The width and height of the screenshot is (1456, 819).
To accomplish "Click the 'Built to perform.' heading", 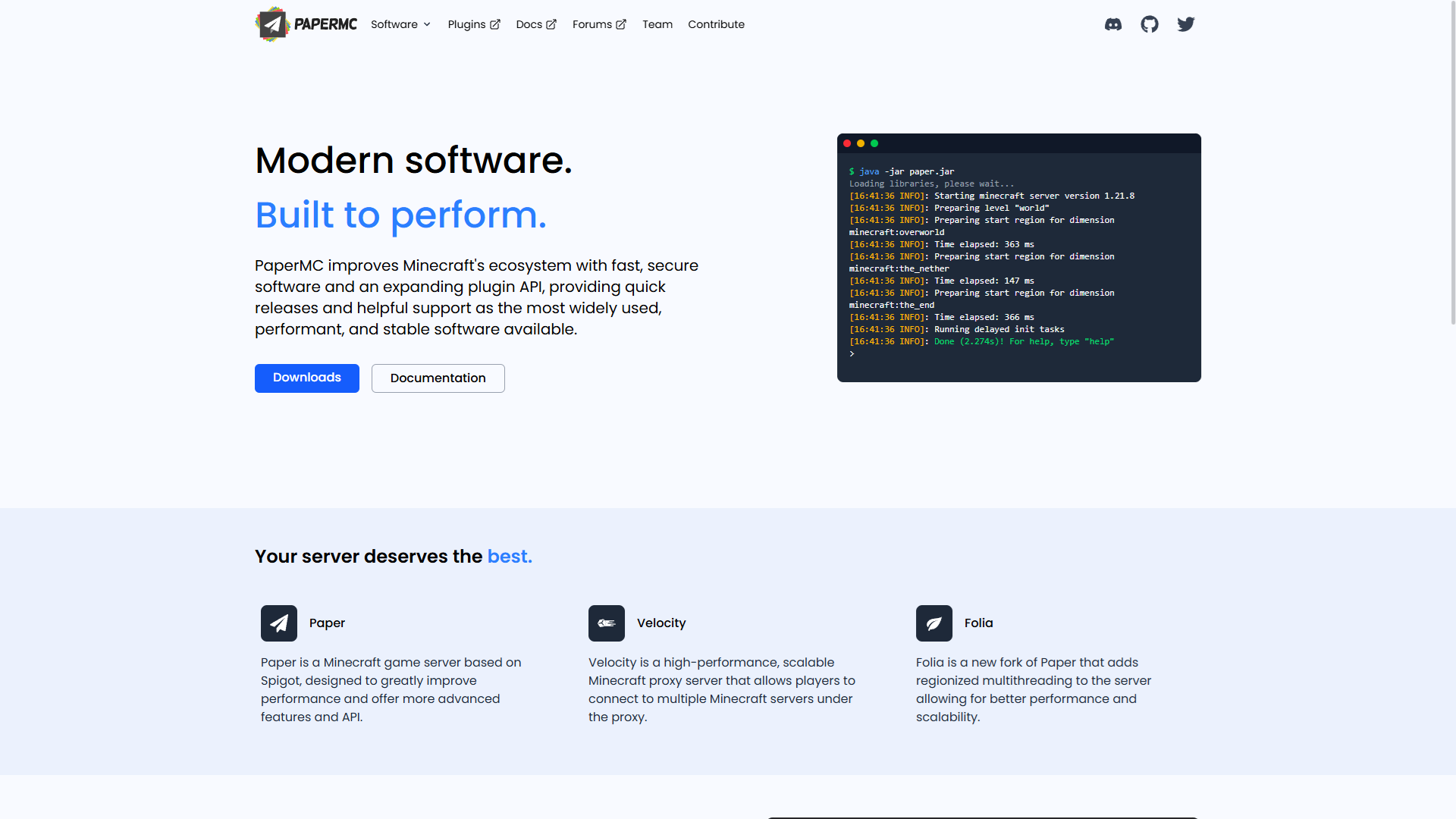I will [x=400, y=215].
